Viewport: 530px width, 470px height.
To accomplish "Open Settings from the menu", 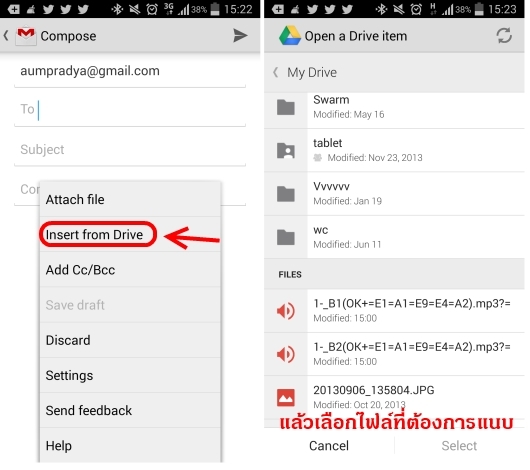I will tap(130, 375).
